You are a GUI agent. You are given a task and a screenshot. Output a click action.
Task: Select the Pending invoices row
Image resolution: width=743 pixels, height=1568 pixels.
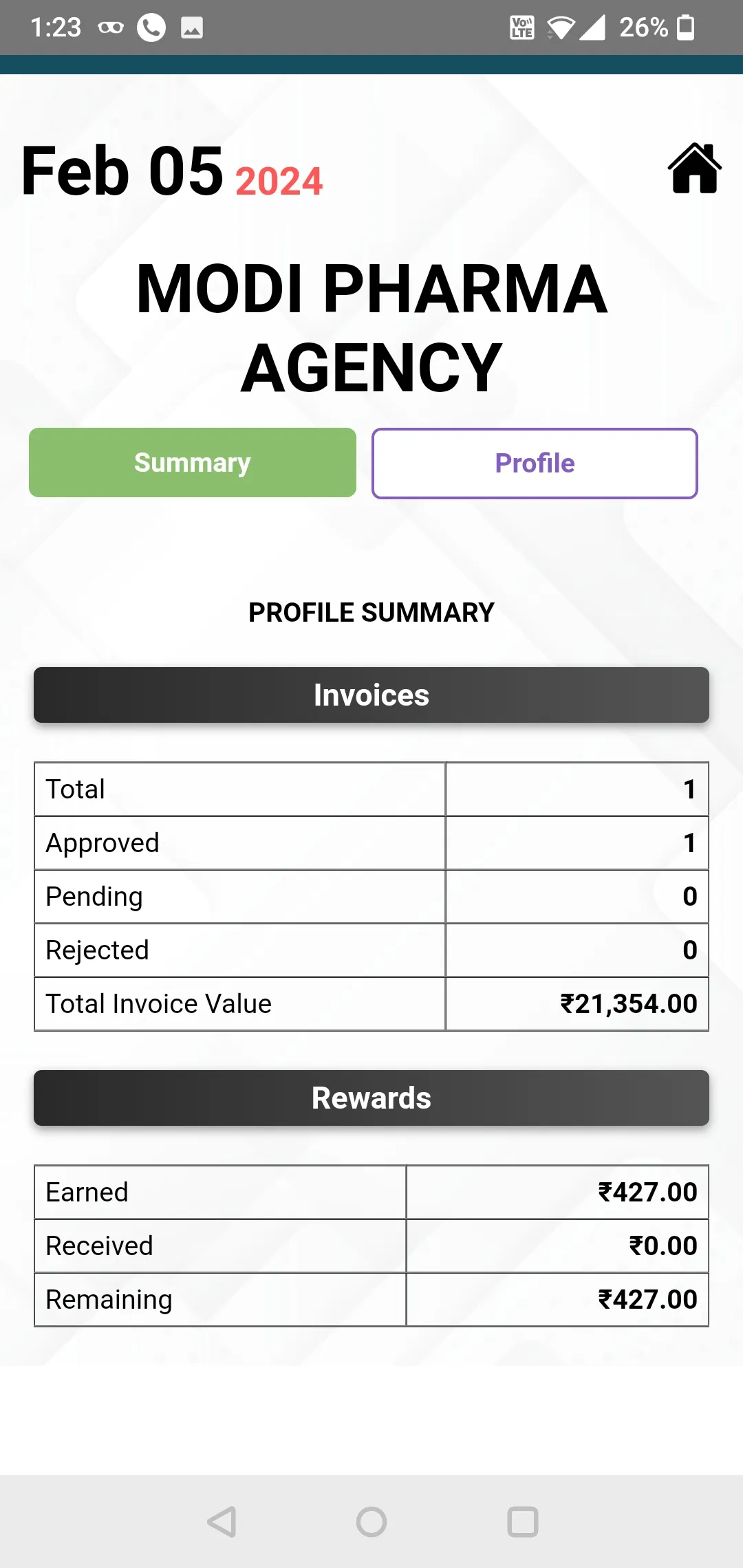(x=371, y=896)
